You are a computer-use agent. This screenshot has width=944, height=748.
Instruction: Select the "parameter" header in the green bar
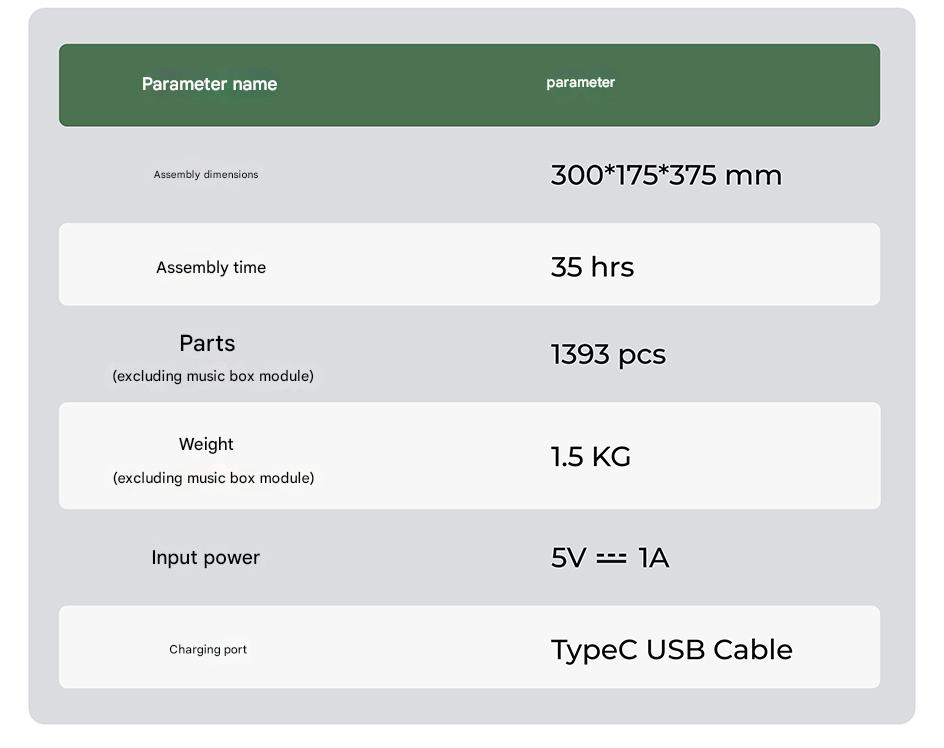pyautogui.click(x=580, y=83)
